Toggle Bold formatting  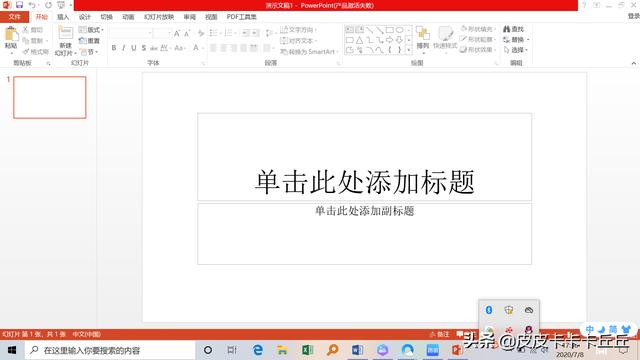114,48
